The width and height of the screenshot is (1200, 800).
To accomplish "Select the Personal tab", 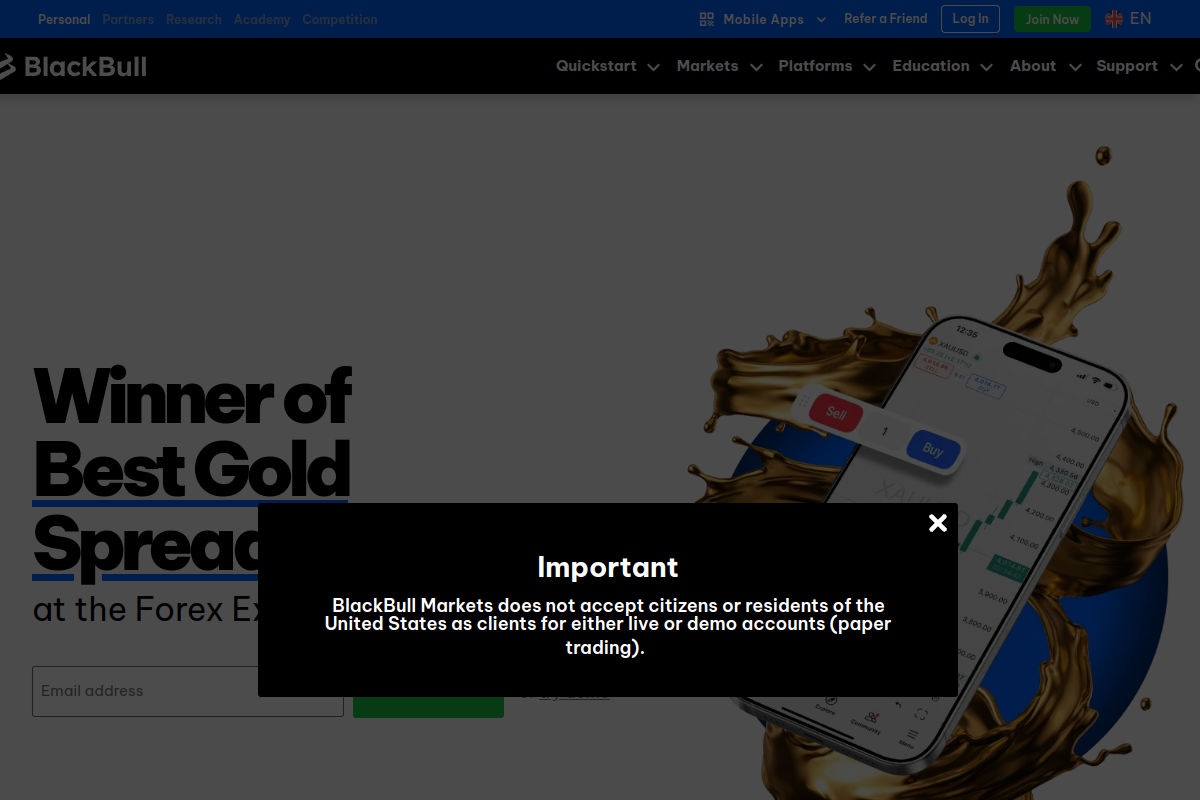I will 64,19.
